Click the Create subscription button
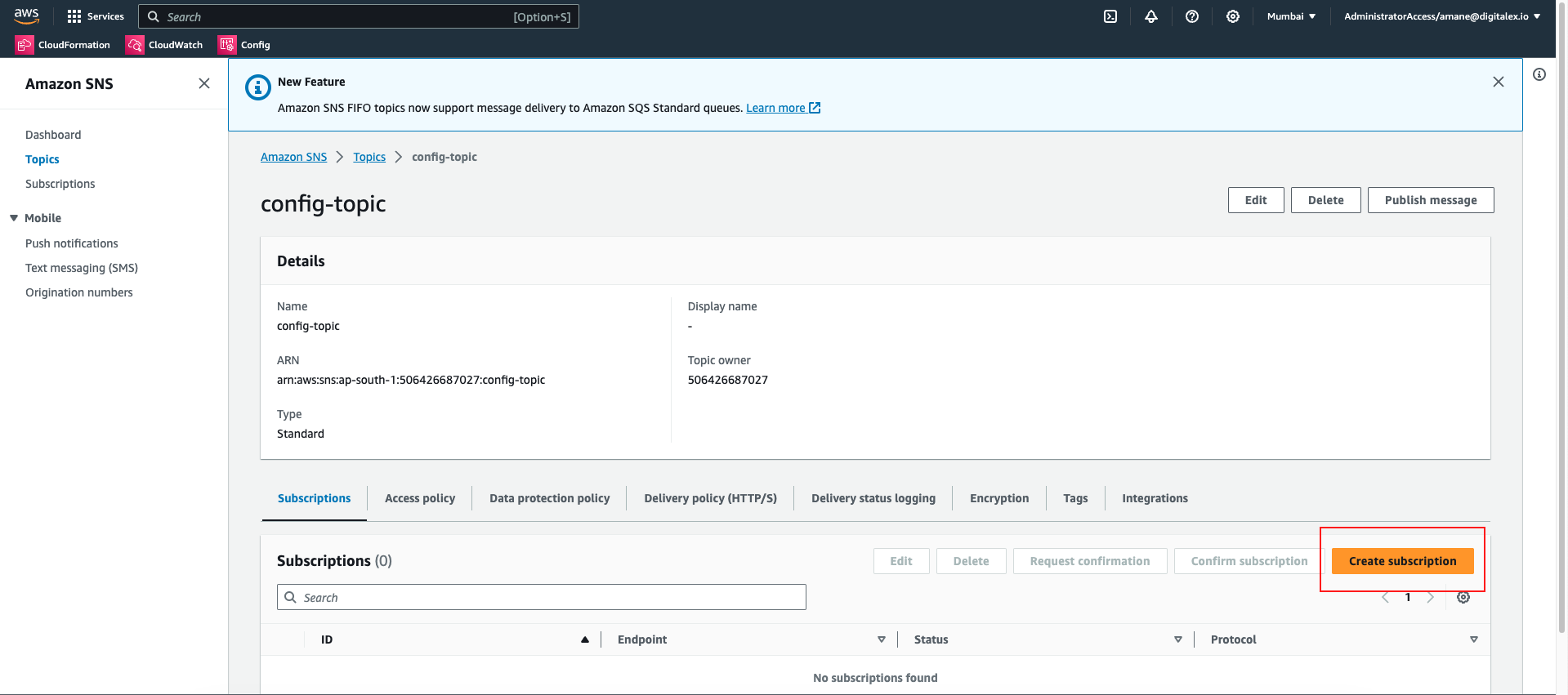 1402,561
